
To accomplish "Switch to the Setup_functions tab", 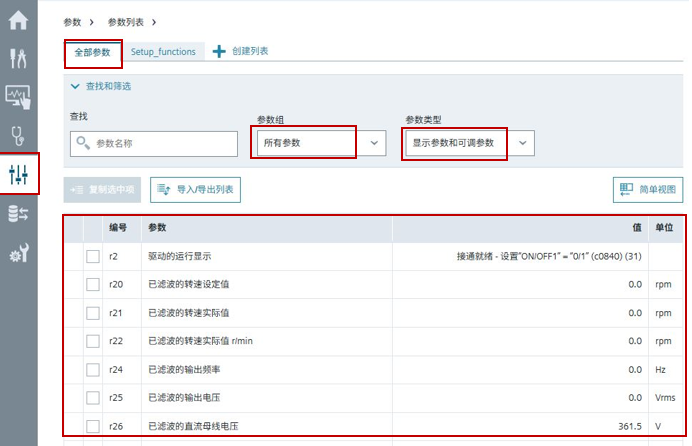I will click(163, 51).
